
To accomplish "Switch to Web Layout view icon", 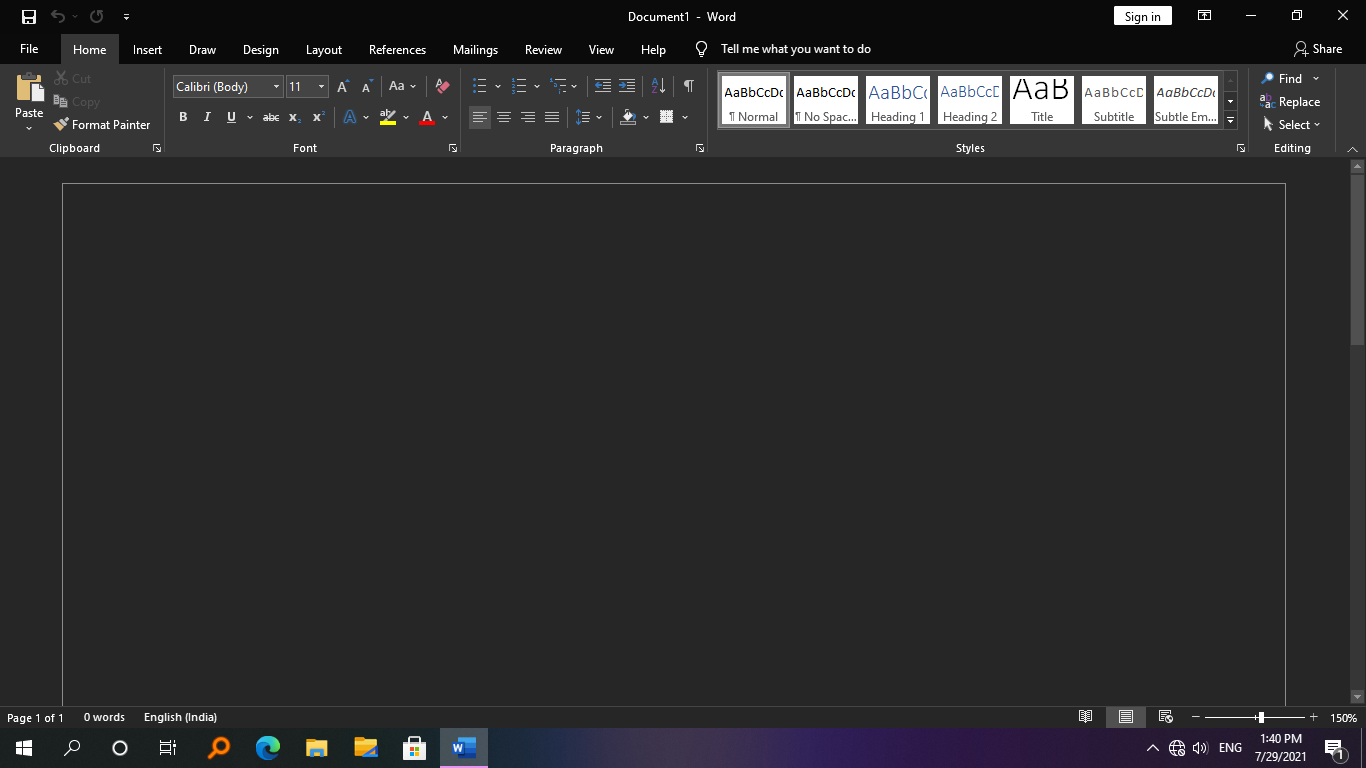I will point(1165,717).
